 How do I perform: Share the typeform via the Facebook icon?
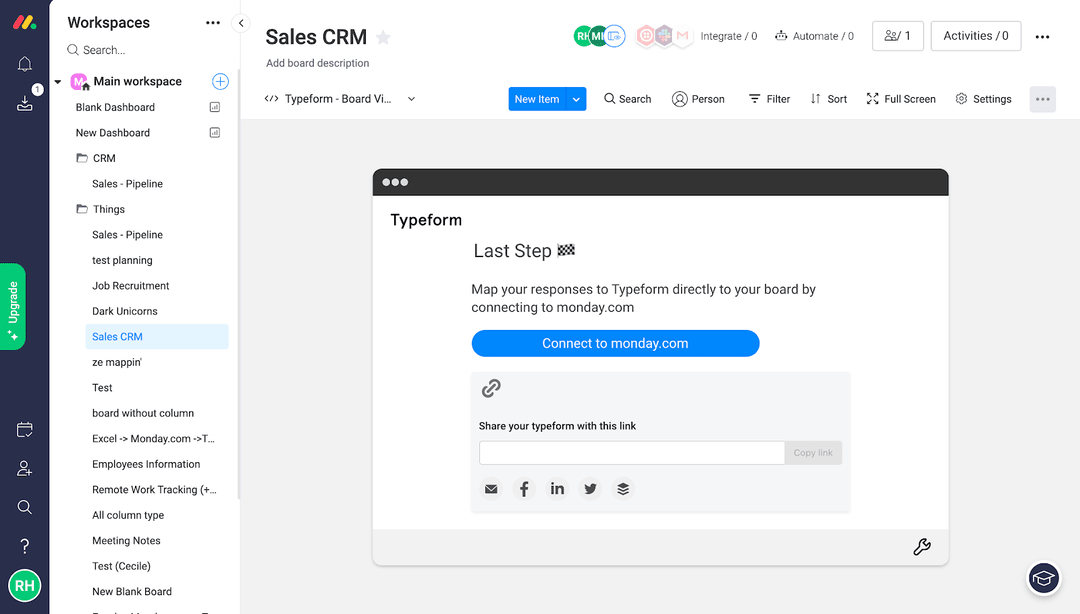point(524,488)
